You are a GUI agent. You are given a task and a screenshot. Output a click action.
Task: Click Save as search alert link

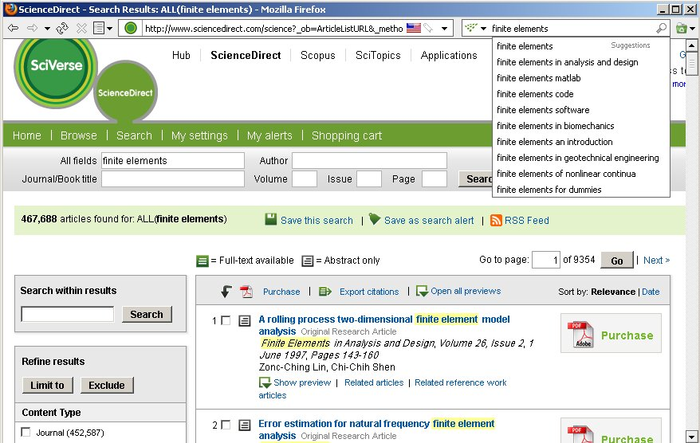[x=429, y=221]
